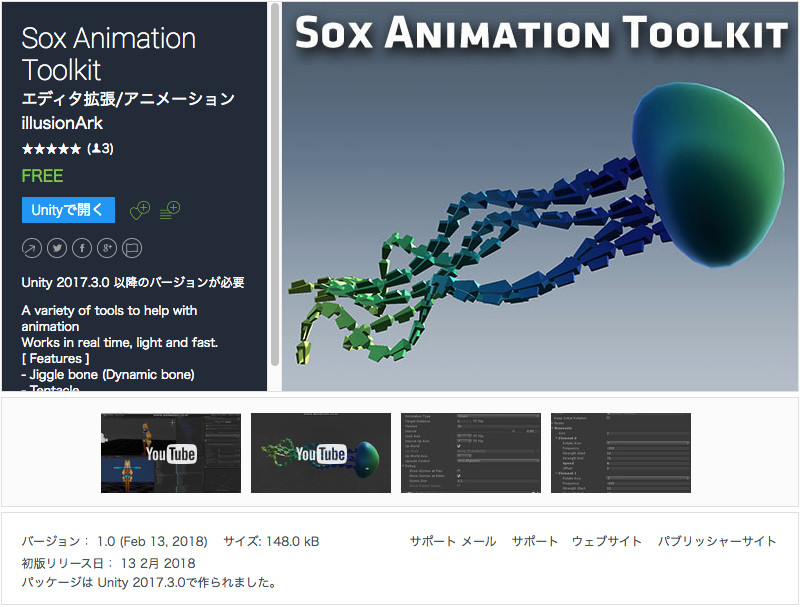Open fourth Element settings screenshot thumbnail
Image resolution: width=802 pixels, height=607 pixels.
pos(621,453)
